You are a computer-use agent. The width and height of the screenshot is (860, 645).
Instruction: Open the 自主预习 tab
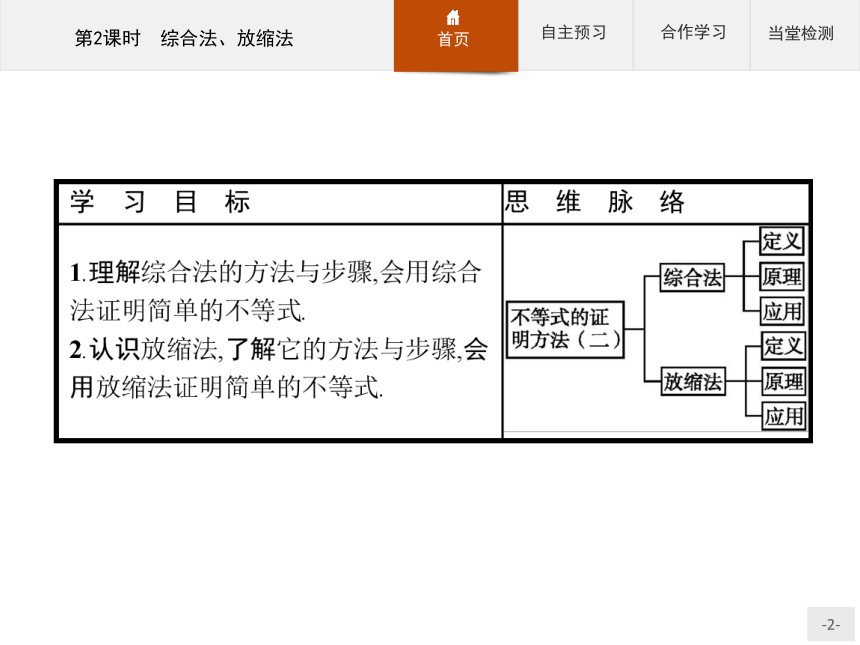click(x=574, y=32)
